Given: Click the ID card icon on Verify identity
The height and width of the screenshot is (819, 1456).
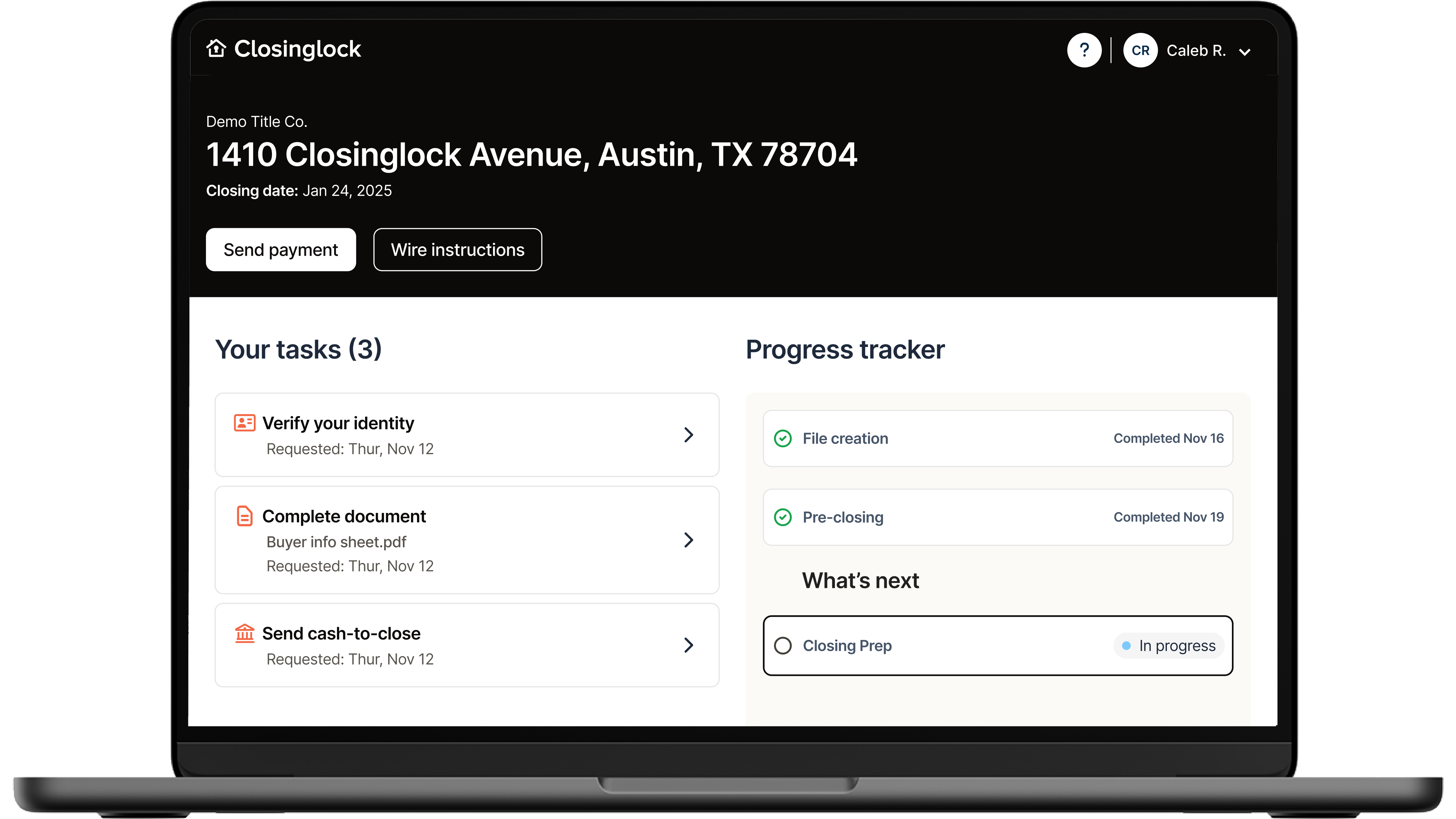Looking at the screenshot, I should (244, 423).
